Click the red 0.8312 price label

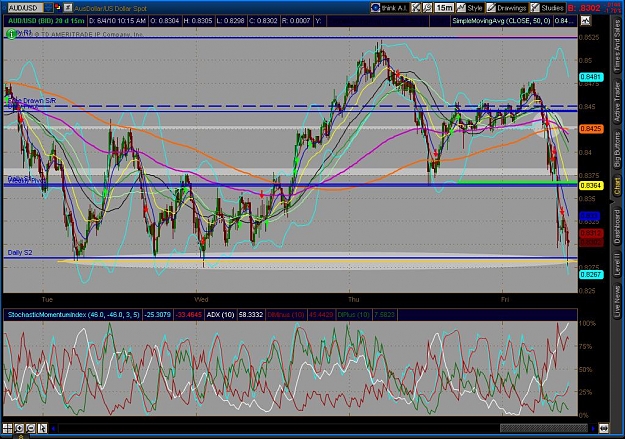591,233
